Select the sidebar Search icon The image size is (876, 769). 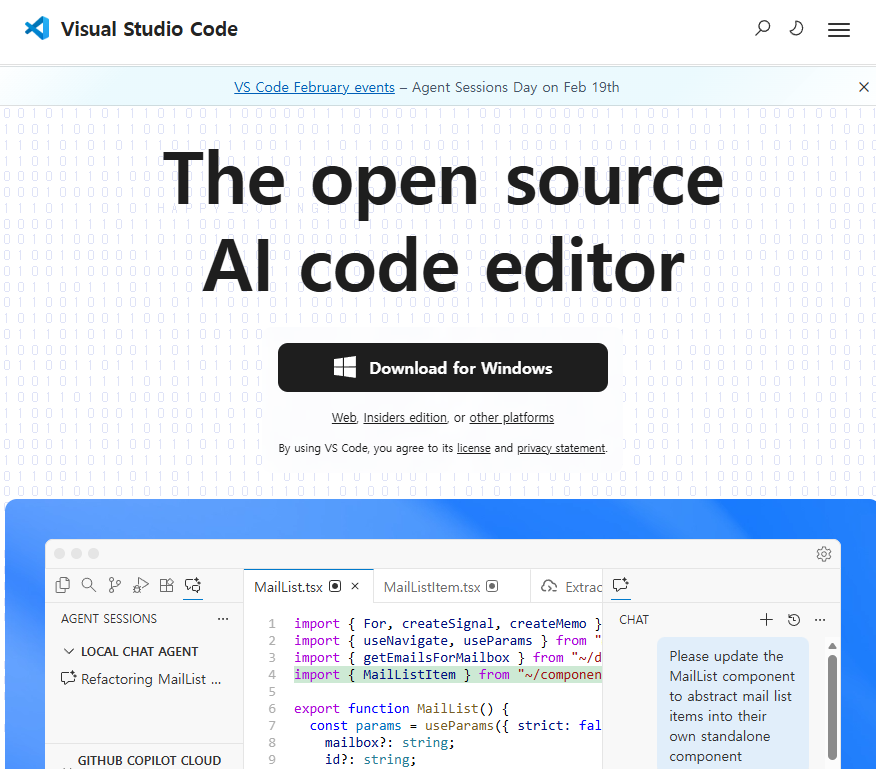point(88,585)
